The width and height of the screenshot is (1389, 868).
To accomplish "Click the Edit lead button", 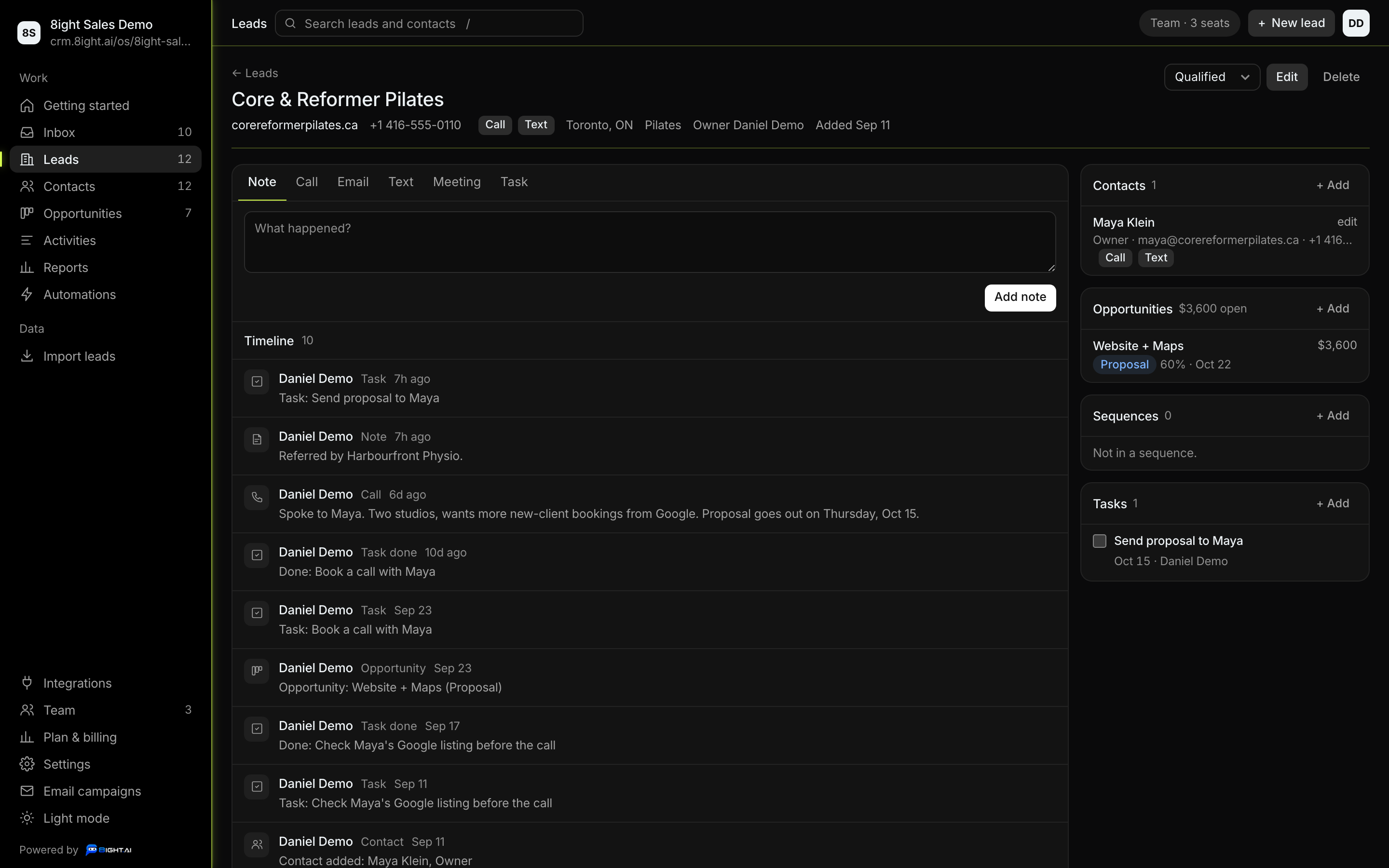I will click(x=1287, y=77).
